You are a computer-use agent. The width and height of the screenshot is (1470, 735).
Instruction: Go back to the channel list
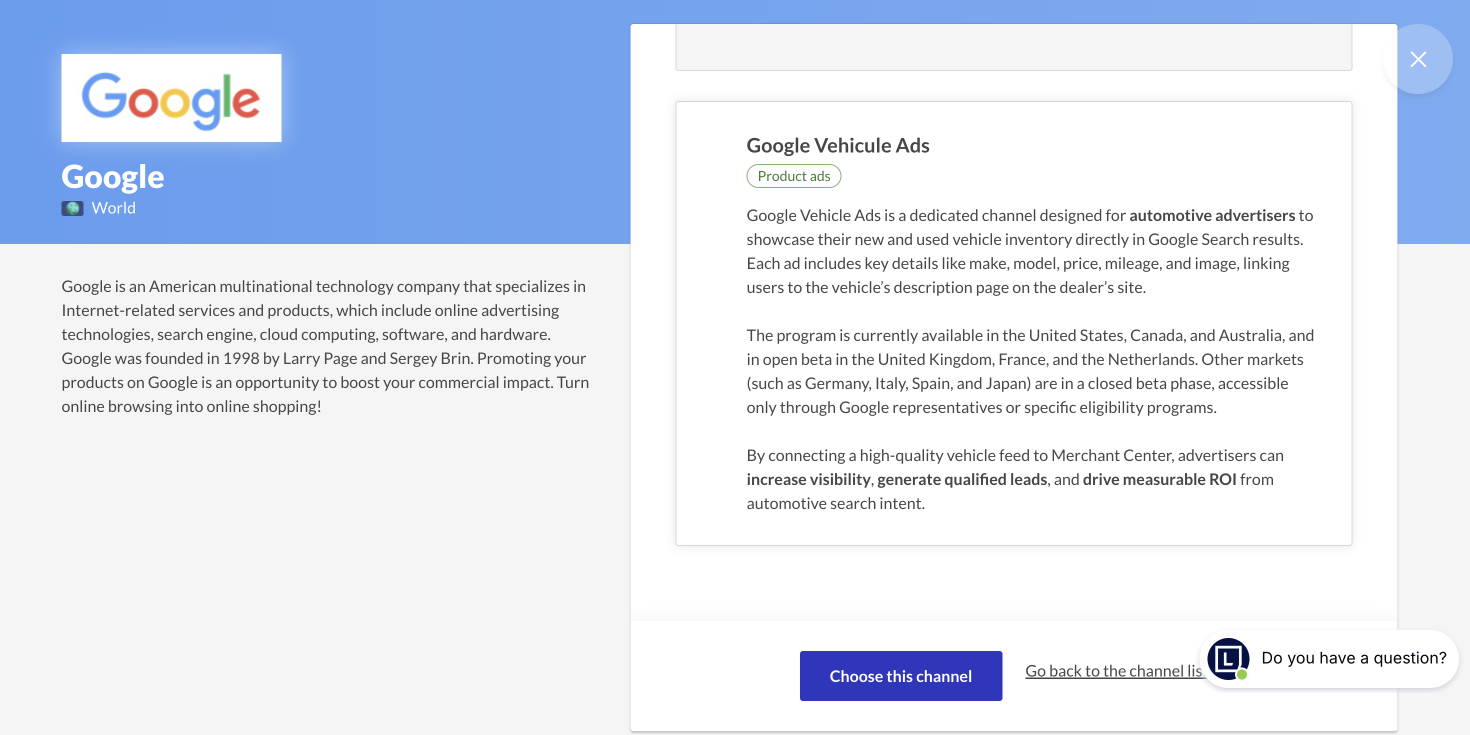(x=1113, y=671)
